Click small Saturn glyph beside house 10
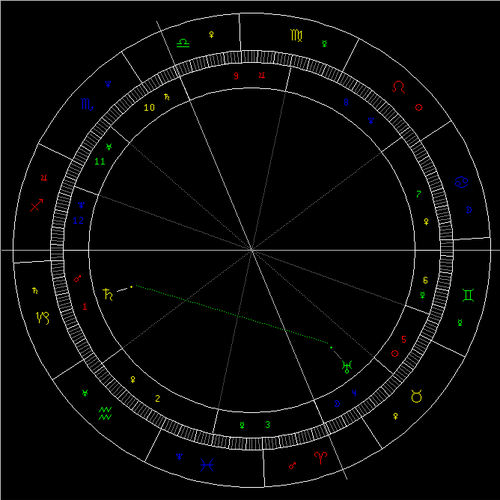This screenshot has width=500, height=500. point(167,97)
